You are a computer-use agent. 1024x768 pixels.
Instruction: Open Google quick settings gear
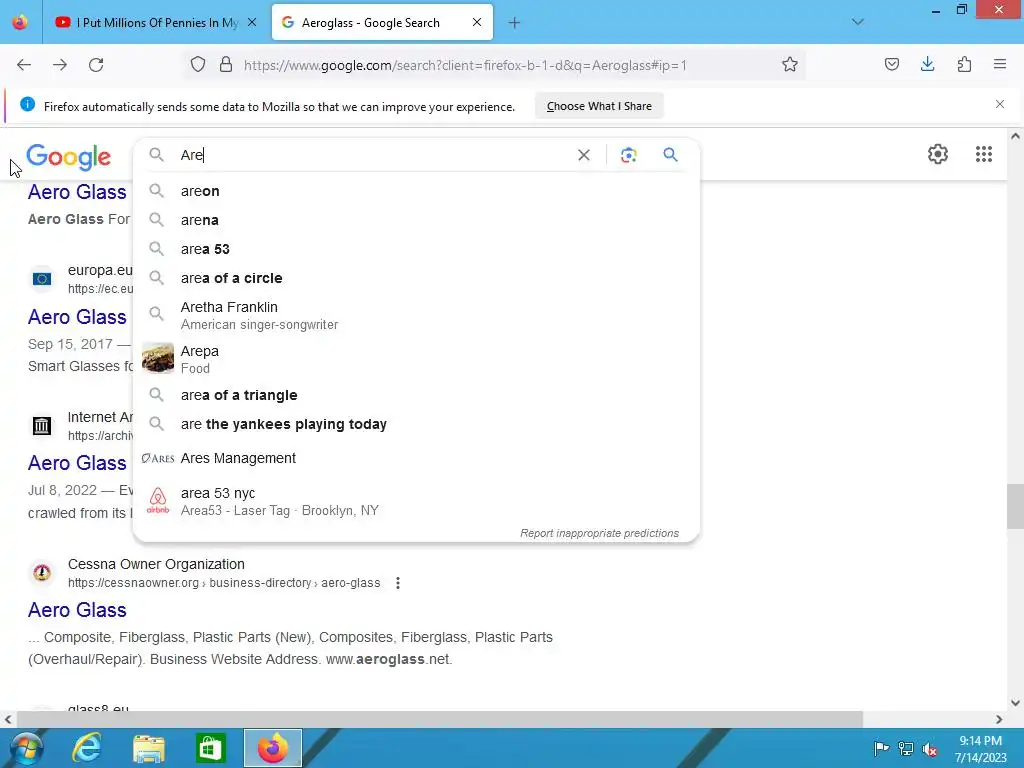938,154
